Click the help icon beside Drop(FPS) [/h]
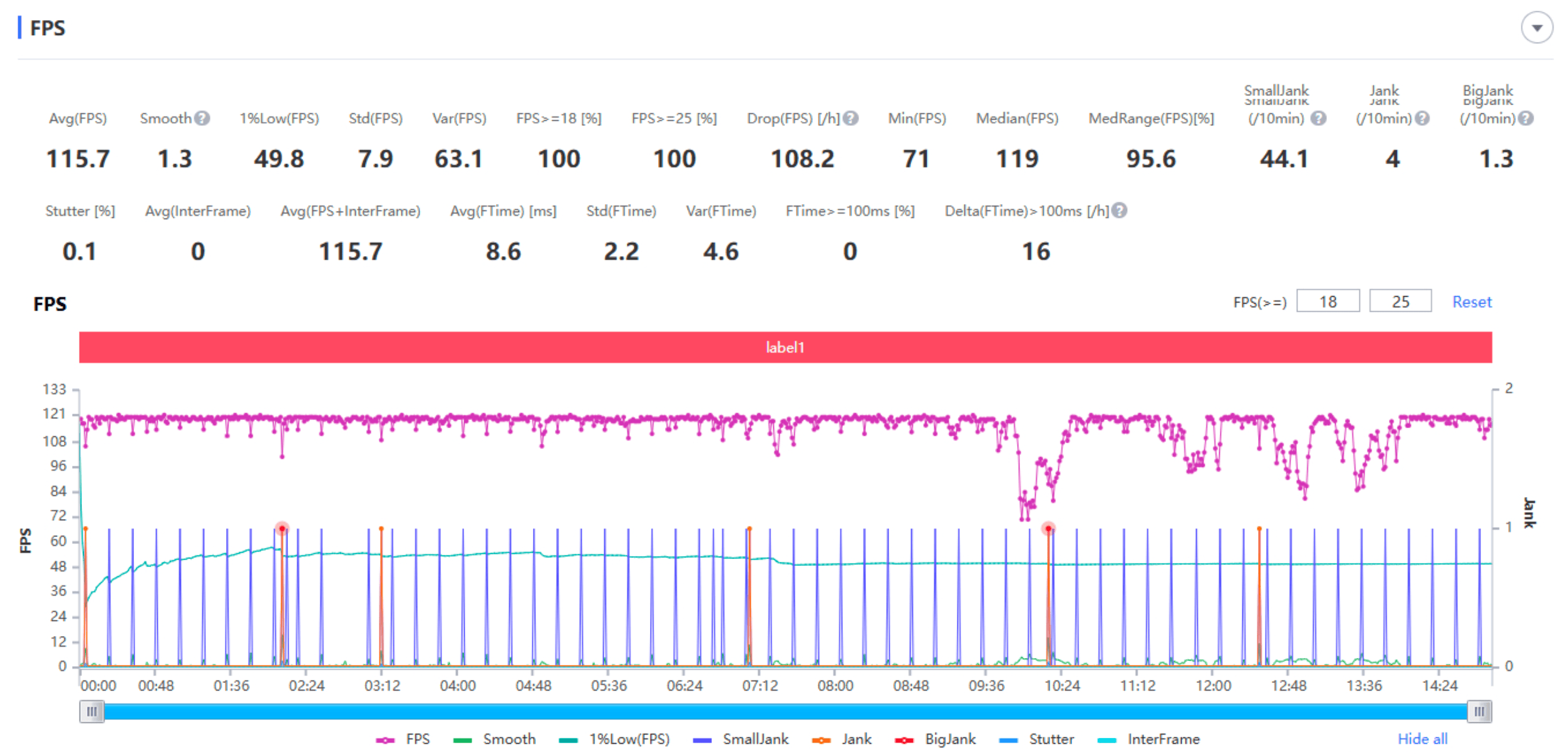Screen dimensions: 1568x755 850,118
